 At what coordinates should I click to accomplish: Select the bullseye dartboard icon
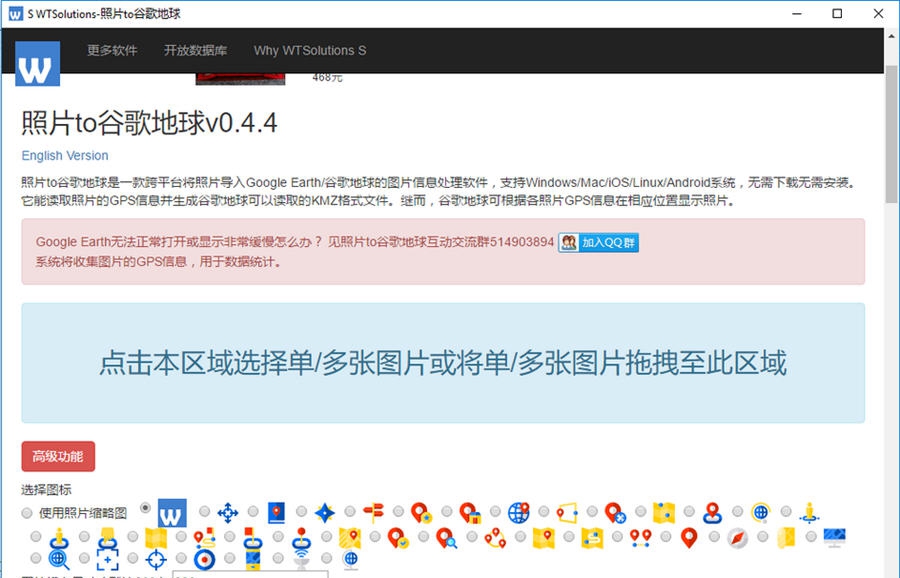tap(205, 557)
